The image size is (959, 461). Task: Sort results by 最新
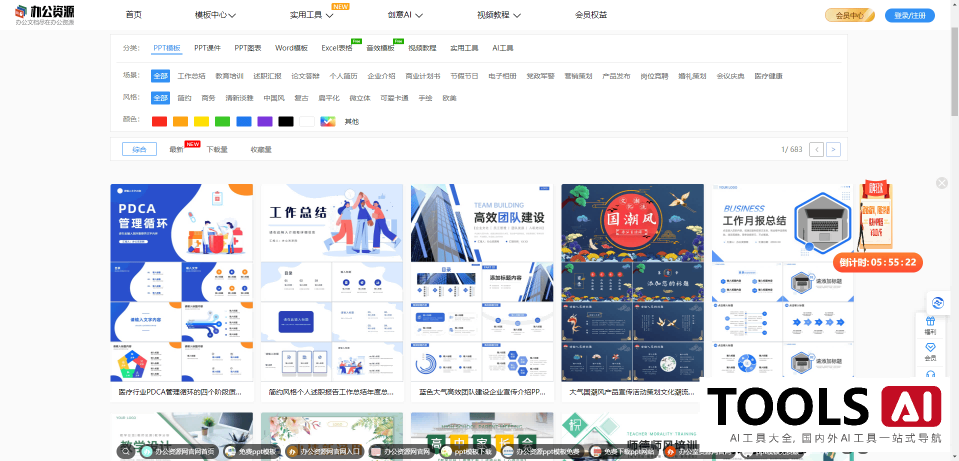[177, 149]
